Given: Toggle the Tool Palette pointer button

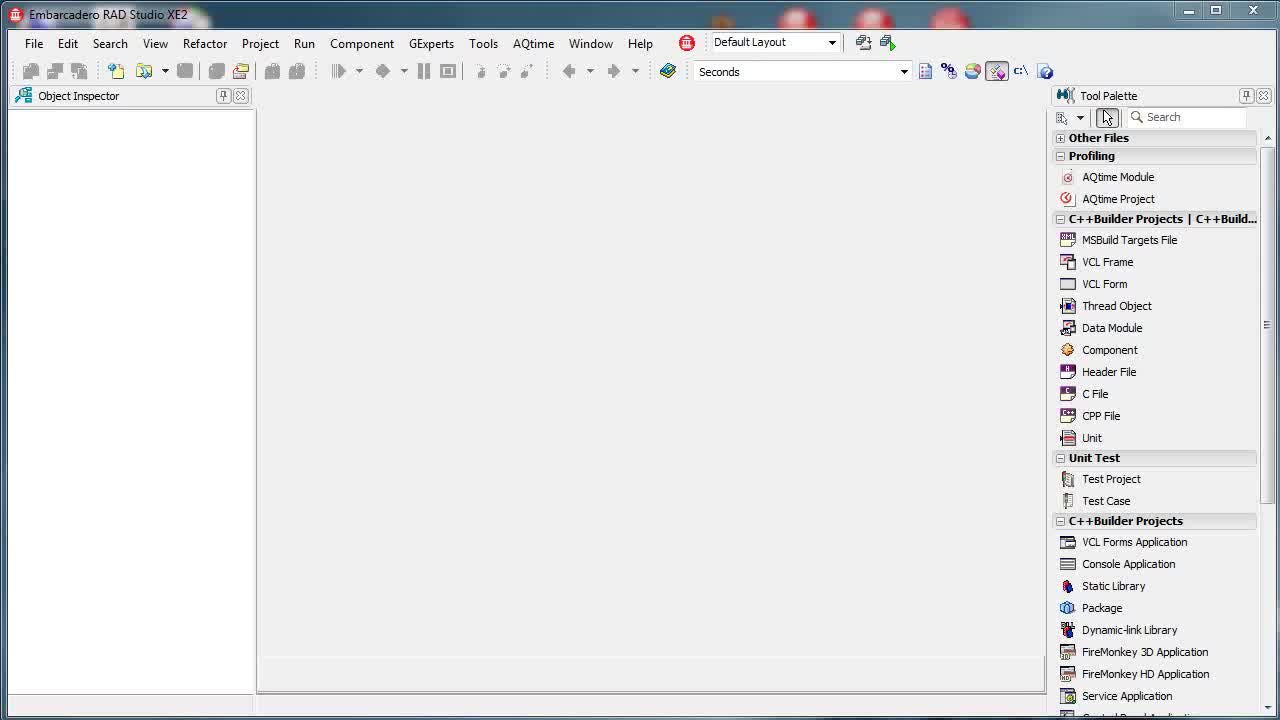Looking at the screenshot, I should click(1107, 117).
